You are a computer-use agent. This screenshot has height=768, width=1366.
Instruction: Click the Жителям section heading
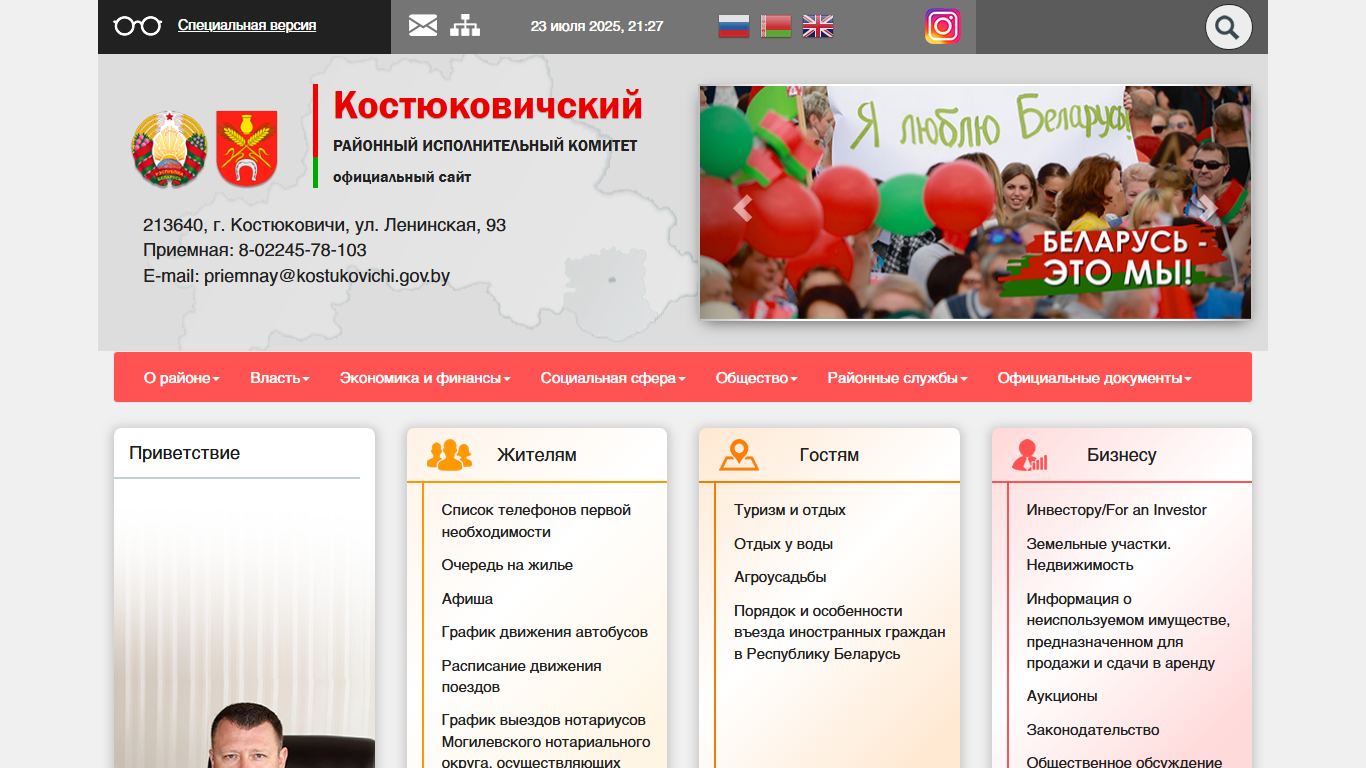(537, 455)
